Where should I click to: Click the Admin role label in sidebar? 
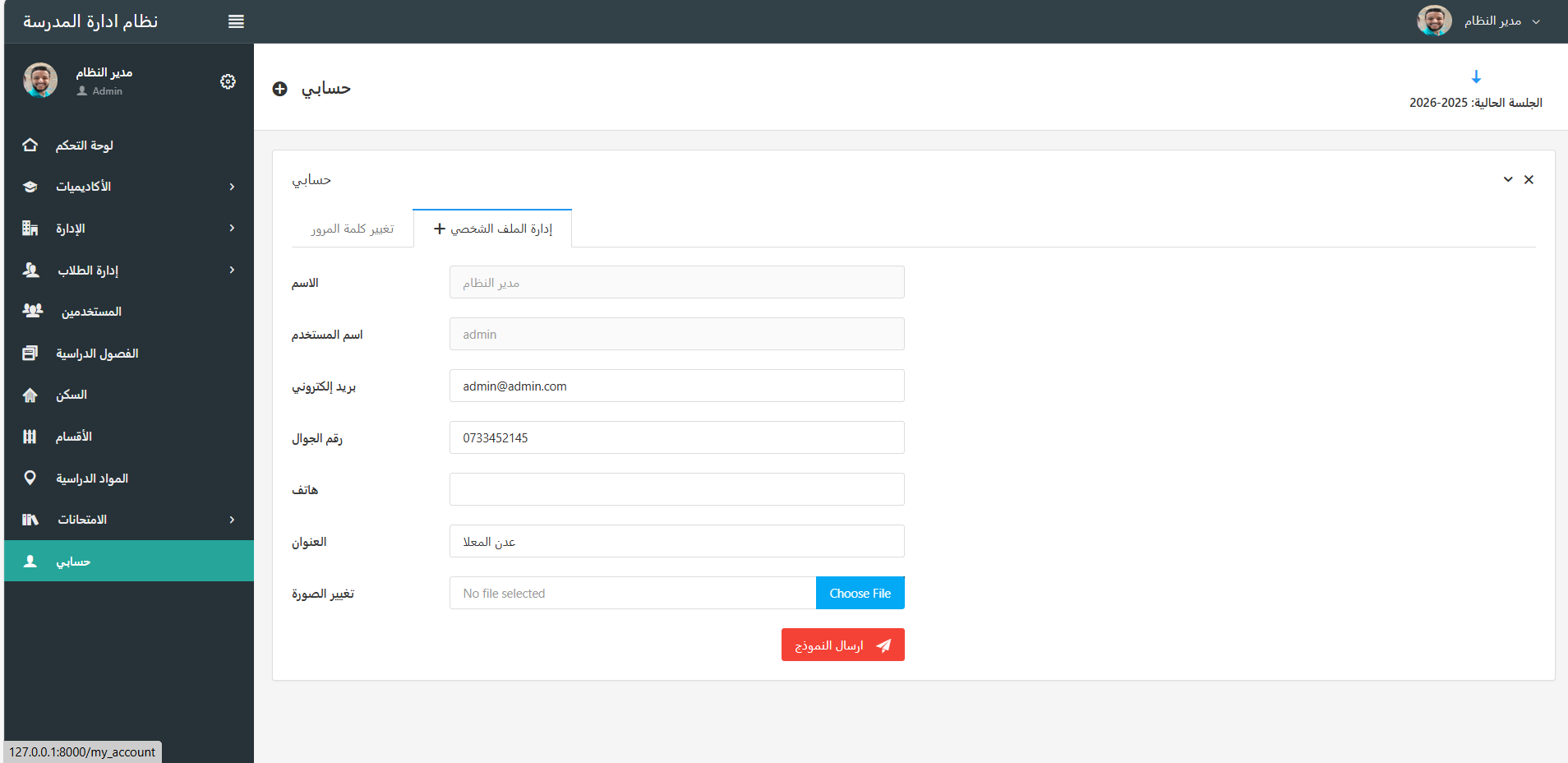pos(107,91)
